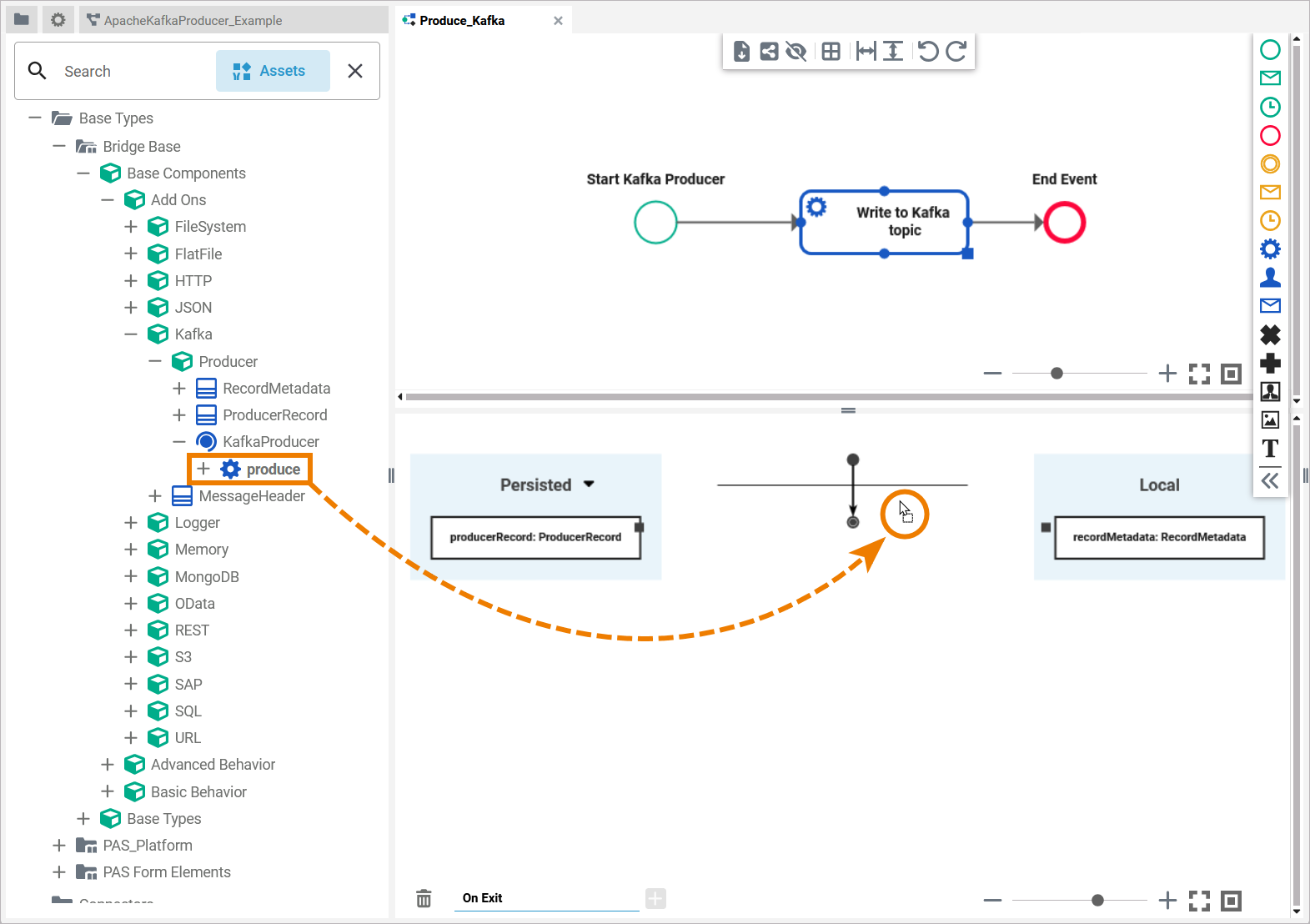Select the service task gear in palette

(x=1270, y=249)
